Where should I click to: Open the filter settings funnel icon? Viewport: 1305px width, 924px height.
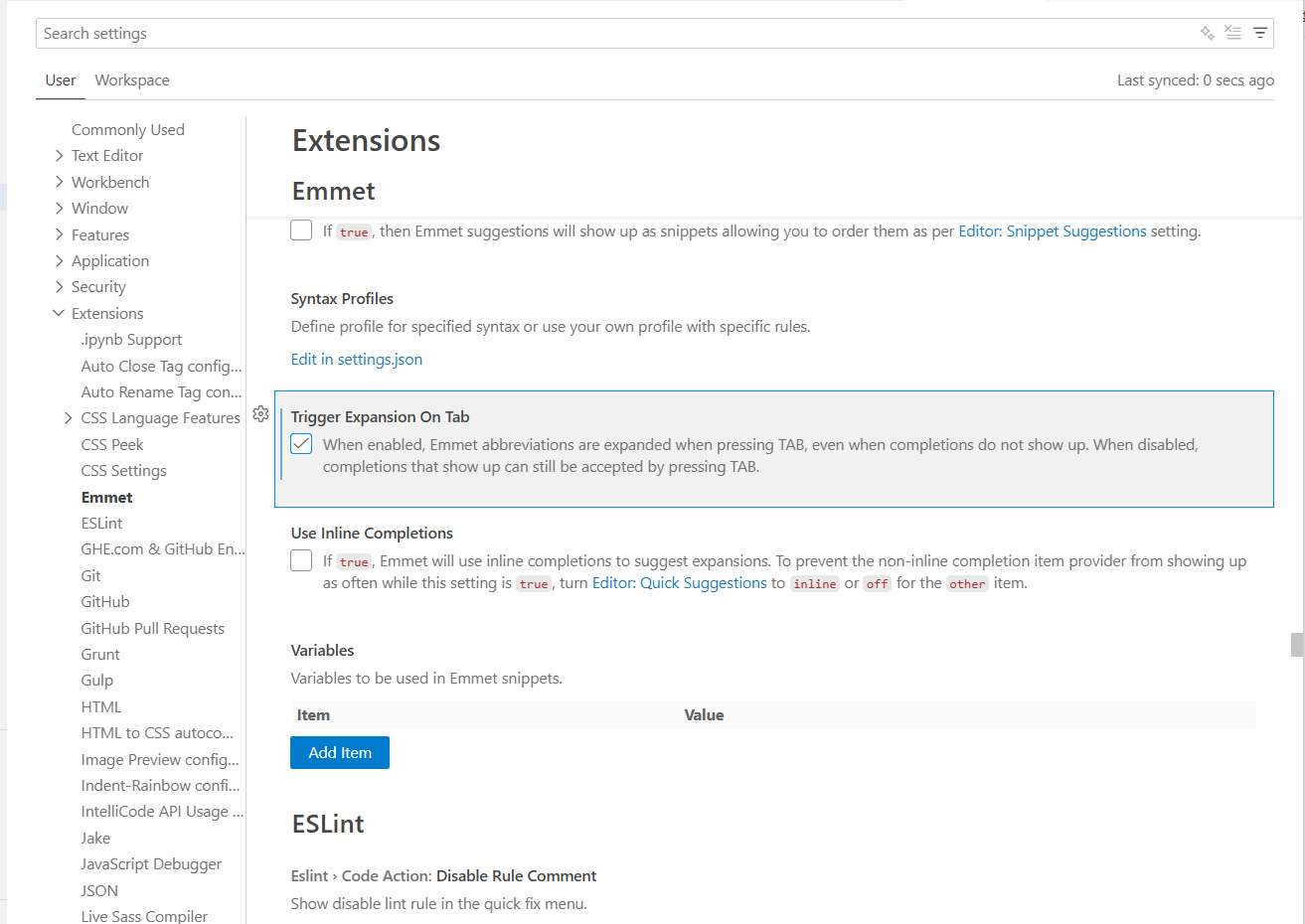click(x=1260, y=33)
